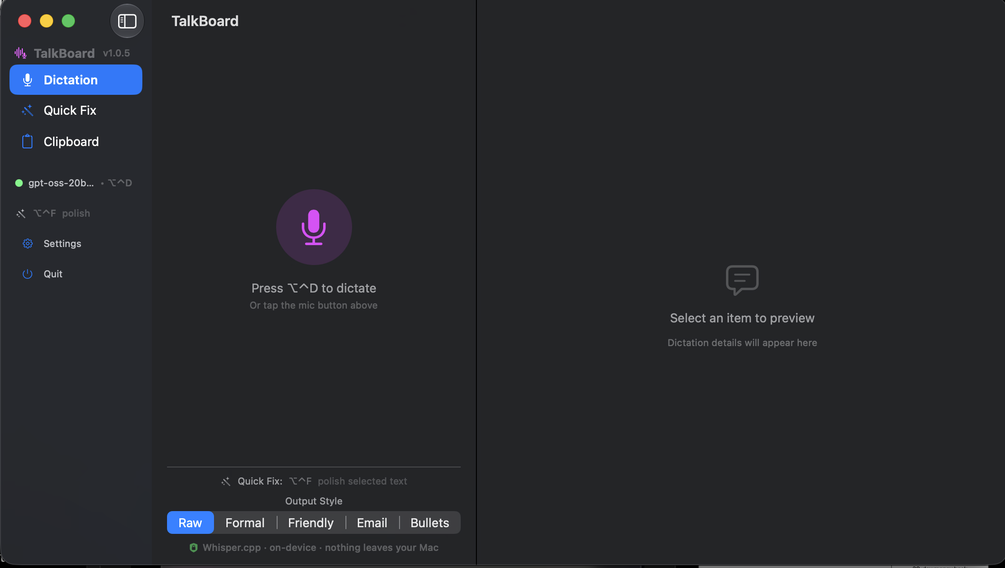The height and width of the screenshot is (568, 1005).
Task: Select the Bullets output style
Action: [x=429, y=522]
